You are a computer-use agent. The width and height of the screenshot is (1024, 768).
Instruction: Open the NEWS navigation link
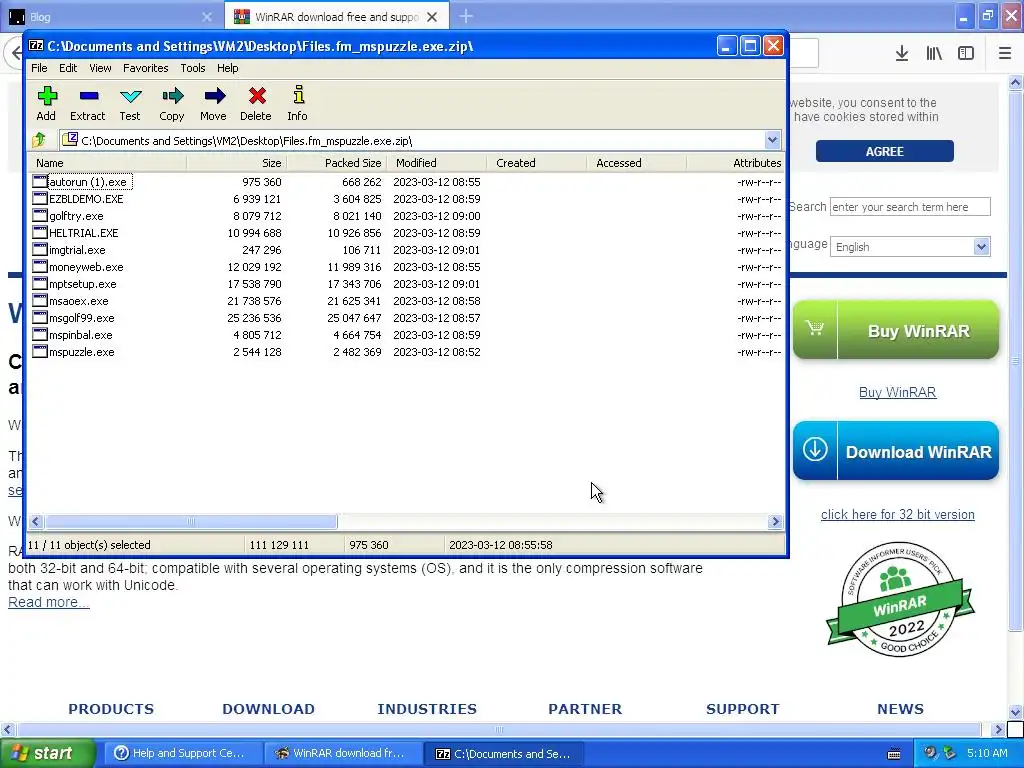coord(900,709)
